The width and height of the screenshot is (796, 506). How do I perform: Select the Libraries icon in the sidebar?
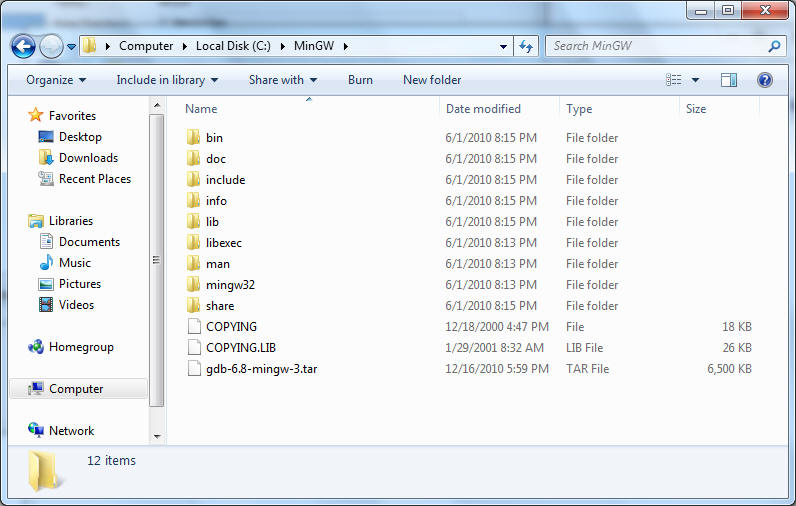[x=36, y=221]
